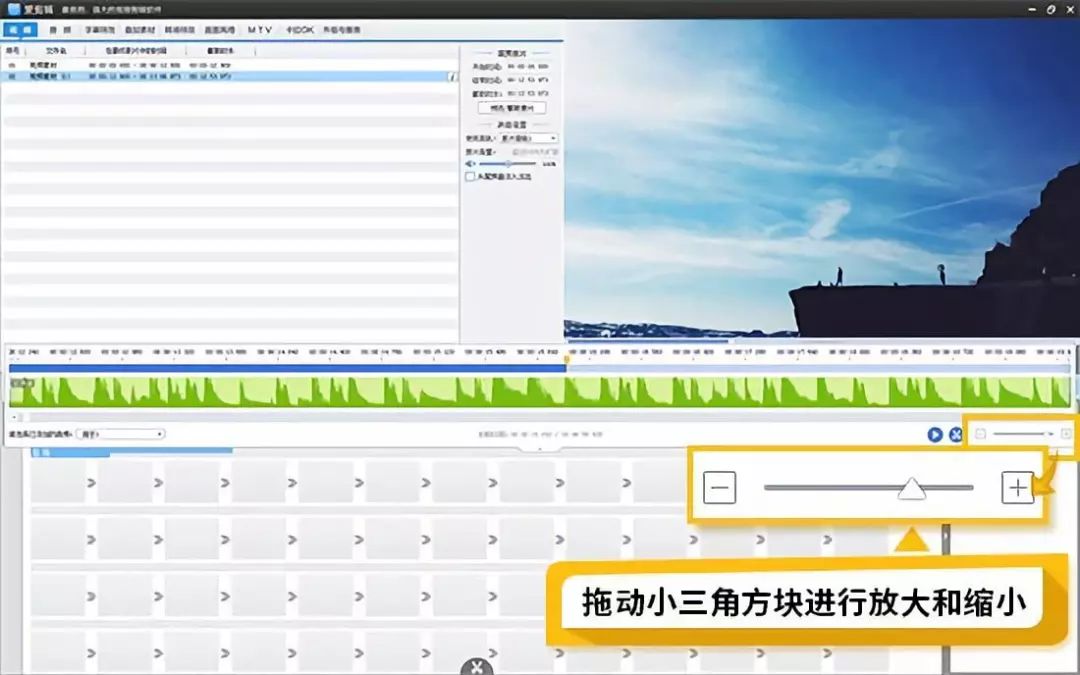Image resolution: width=1080 pixels, height=675 pixels.
Task: Click the green audio waveform track
Action: [x=540, y=391]
